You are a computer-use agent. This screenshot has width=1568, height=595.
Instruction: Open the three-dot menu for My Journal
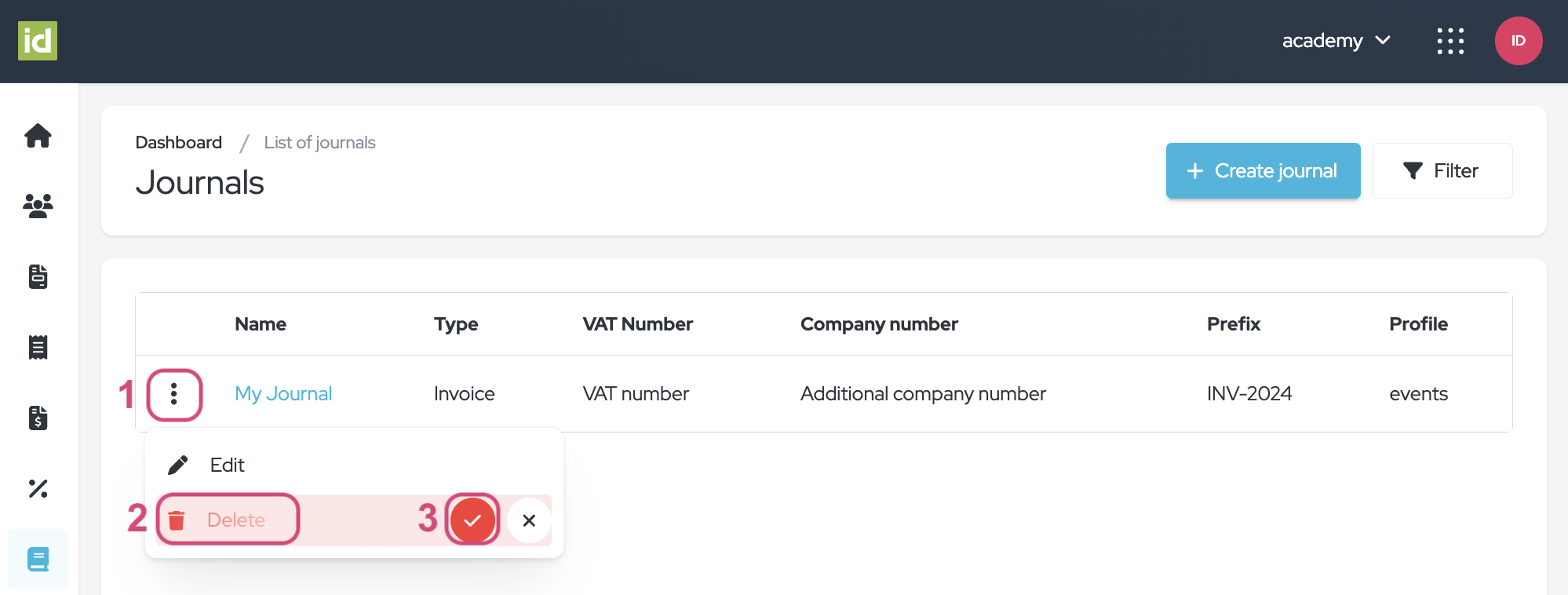(x=174, y=394)
